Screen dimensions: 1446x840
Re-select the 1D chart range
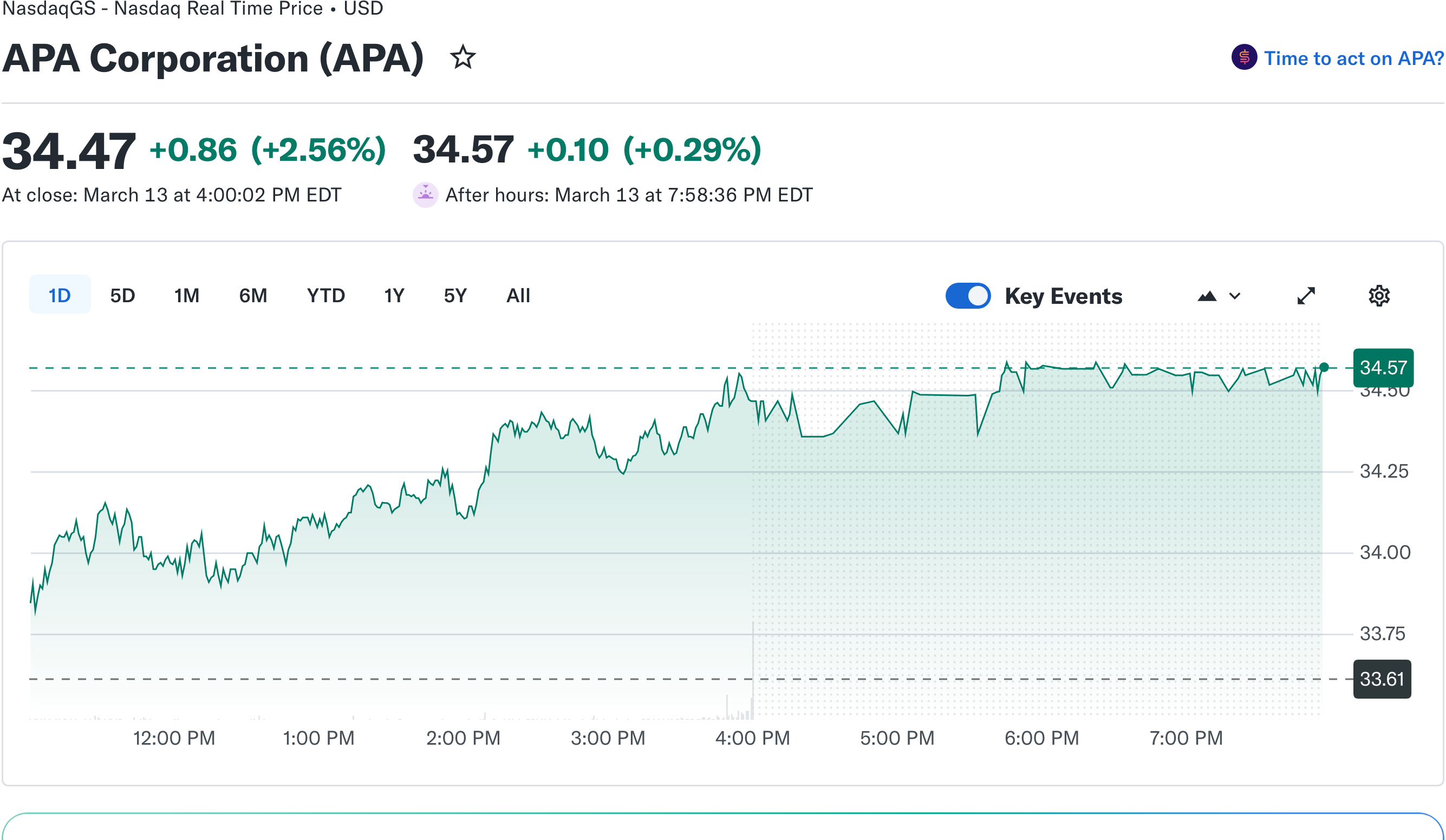tap(59, 296)
